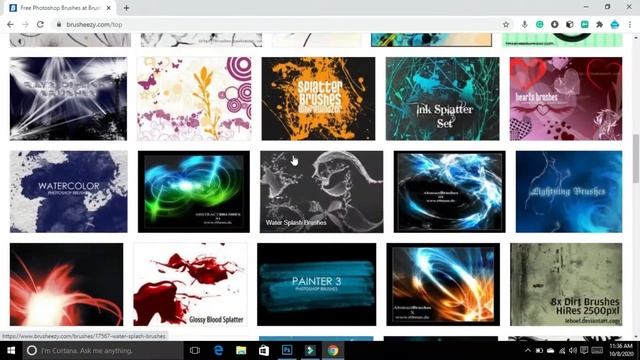Open the Painter 3 brushes thumbnail
This screenshot has width=640, height=360.
coord(317,284)
